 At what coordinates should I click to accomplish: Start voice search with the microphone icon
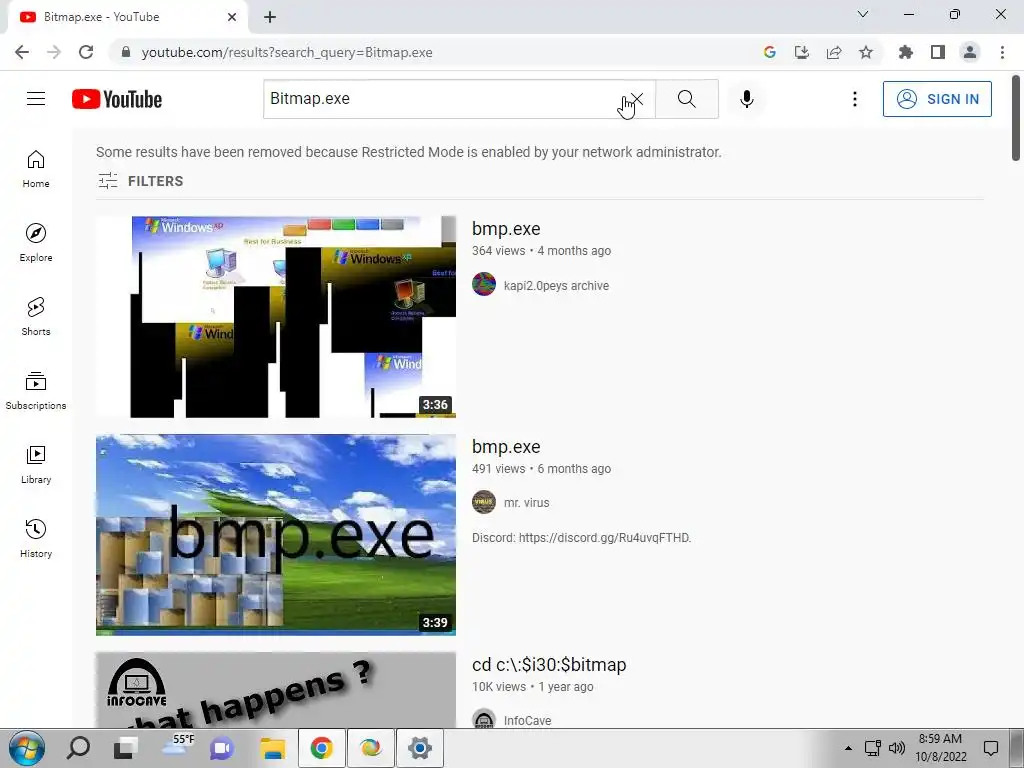(x=747, y=99)
